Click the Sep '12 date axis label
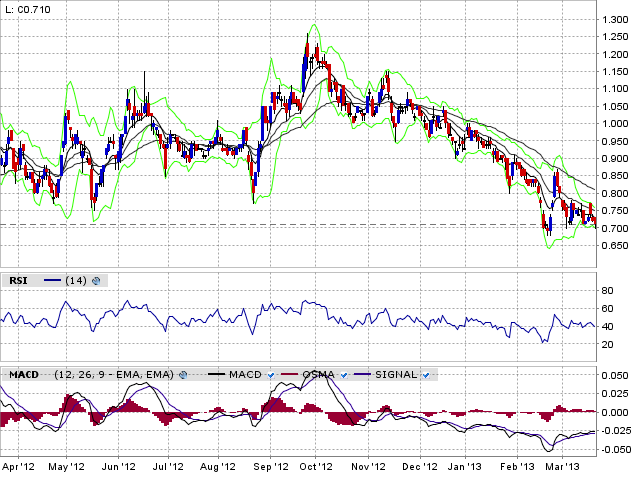The image size is (640, 480). 271,467
